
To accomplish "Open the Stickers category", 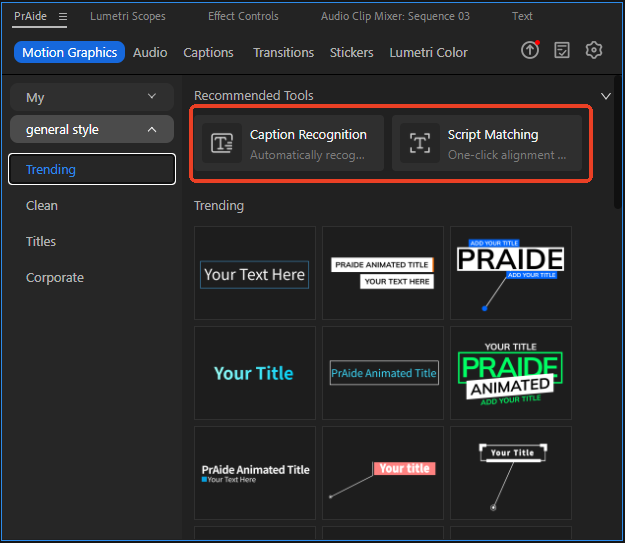I will tap(351, 52).
